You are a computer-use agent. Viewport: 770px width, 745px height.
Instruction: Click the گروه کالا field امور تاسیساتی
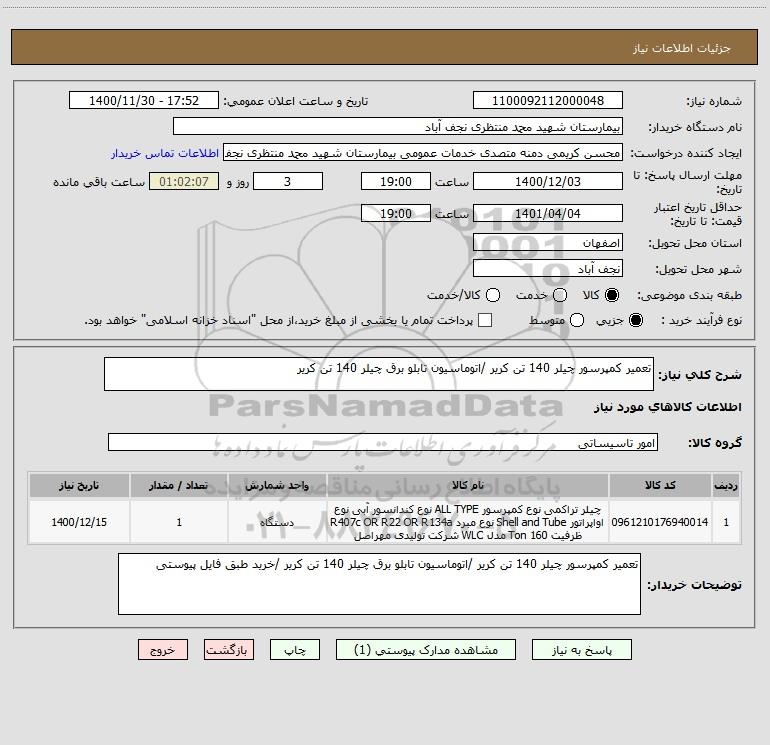coord(383,442)
